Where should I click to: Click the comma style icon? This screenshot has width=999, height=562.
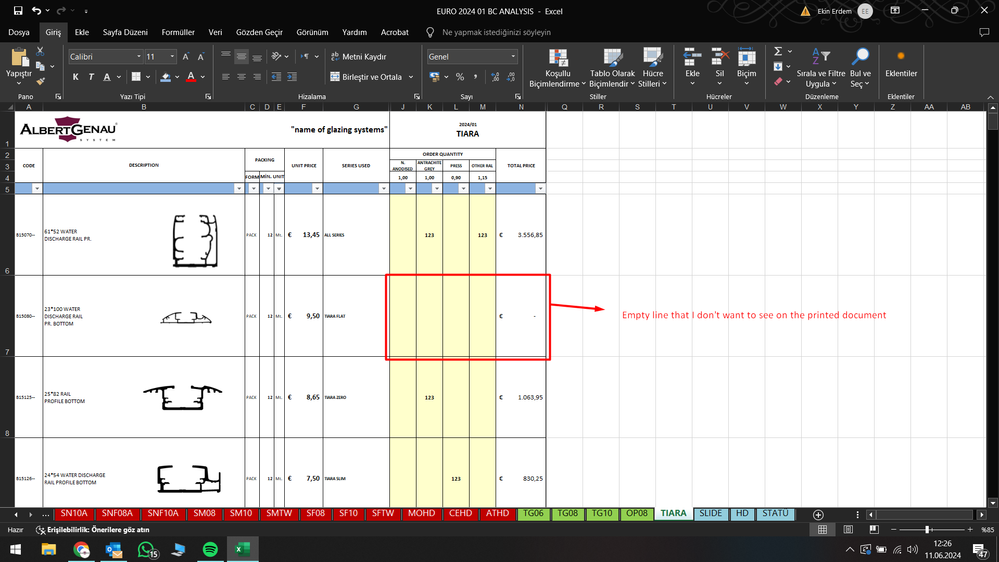point(475,77)
